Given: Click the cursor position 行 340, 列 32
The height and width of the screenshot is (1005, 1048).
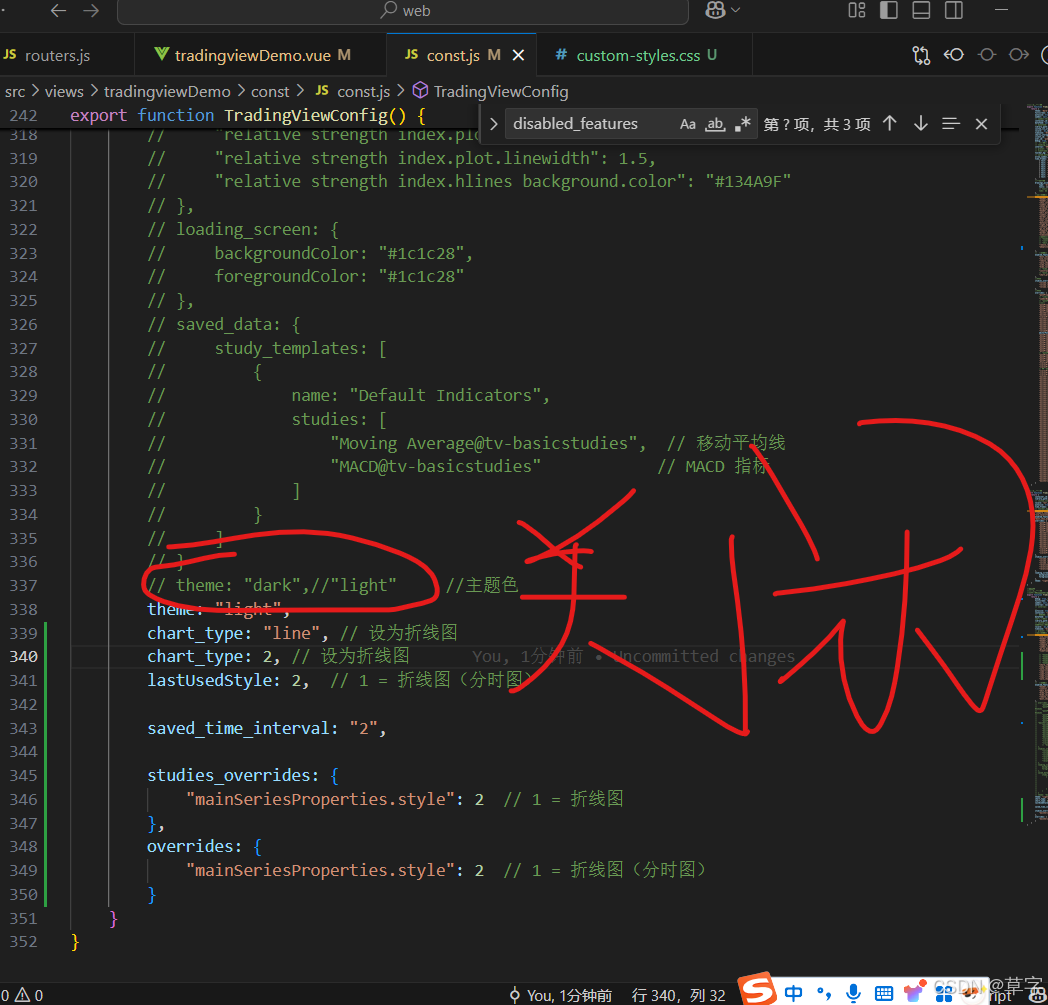Looking at the screenshot, I should [x=678, y=995].
